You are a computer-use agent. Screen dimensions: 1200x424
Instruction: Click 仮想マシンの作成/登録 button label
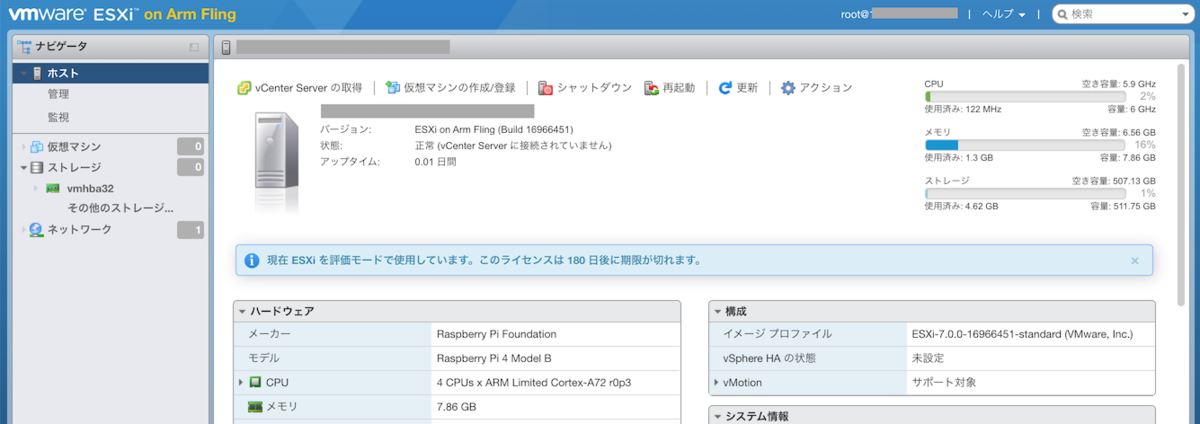pyautogui.click(x=460, y=88)
